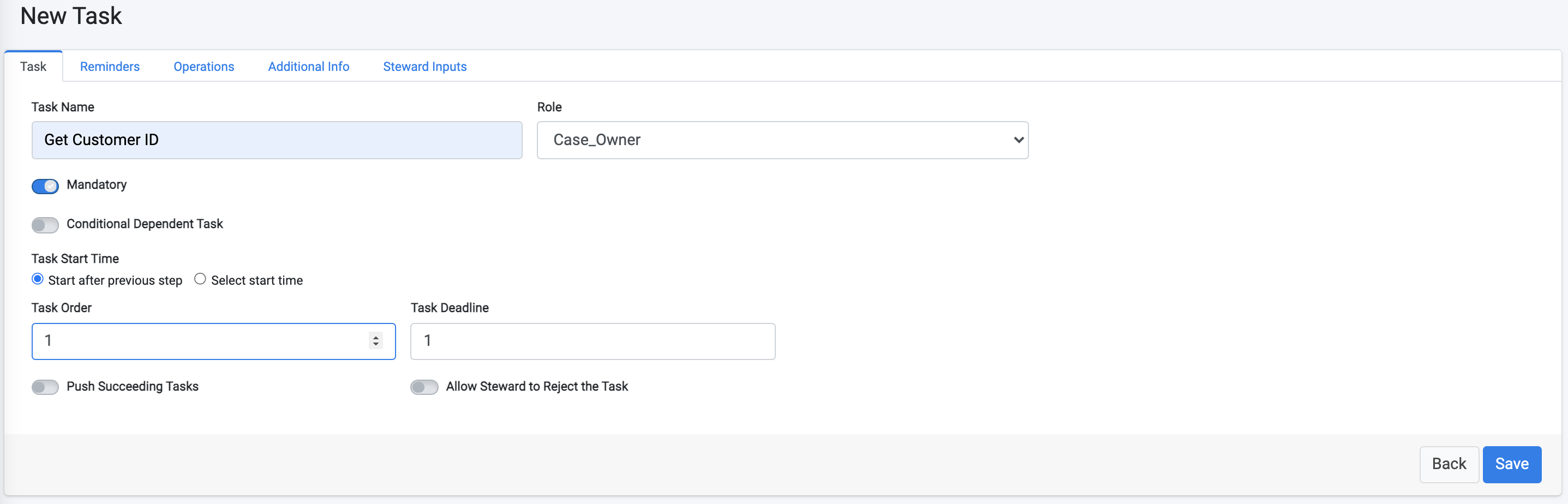This screenshot has width=1568, height=504.
Task: Enable Allow Steward to Reject the Task
Action: 424,387
